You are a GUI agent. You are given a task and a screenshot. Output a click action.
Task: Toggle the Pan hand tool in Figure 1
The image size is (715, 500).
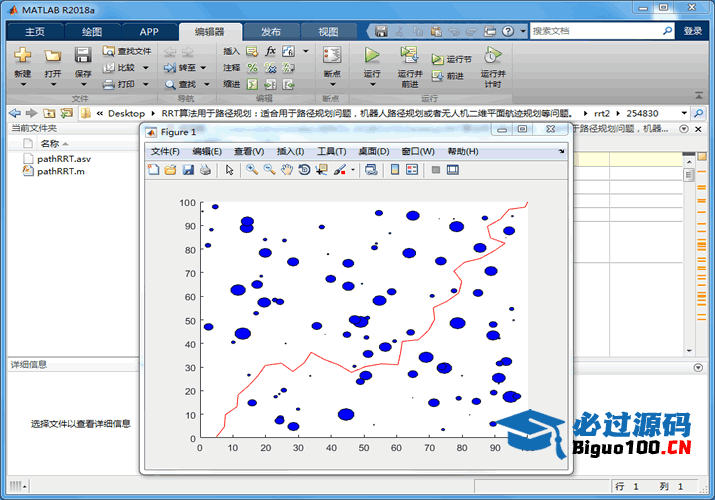(x=287, y=170)
